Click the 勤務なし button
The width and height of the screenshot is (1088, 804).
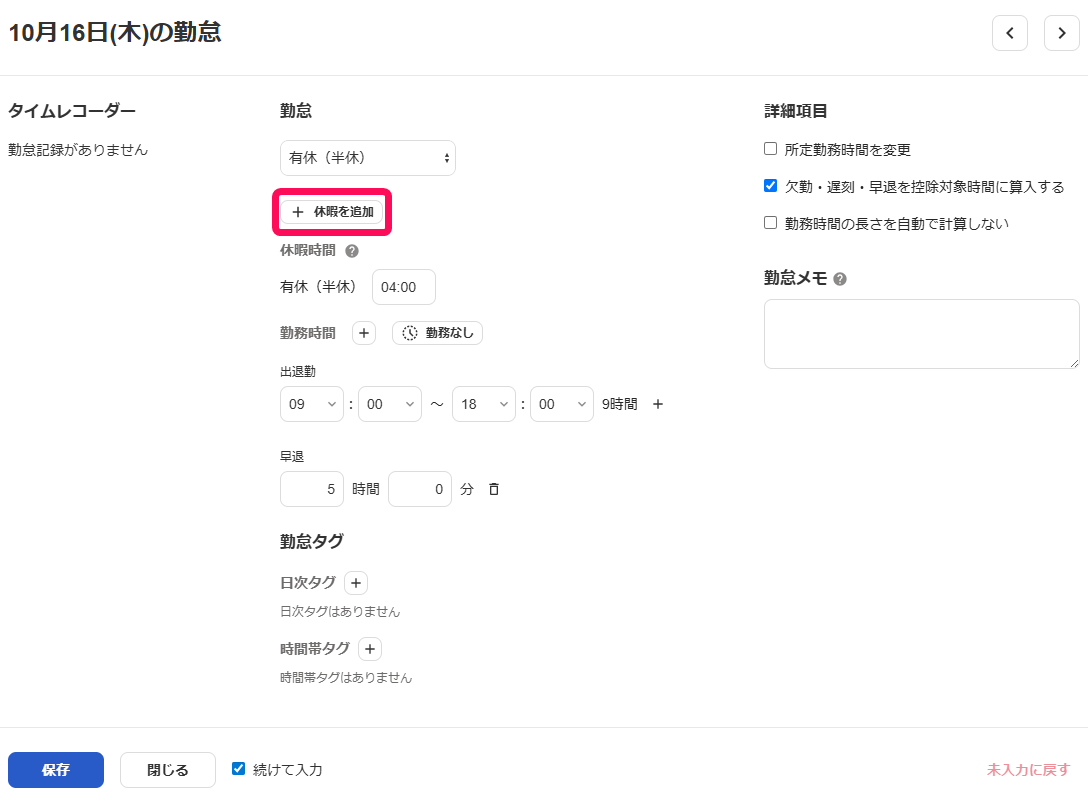(x=437, y=333)
